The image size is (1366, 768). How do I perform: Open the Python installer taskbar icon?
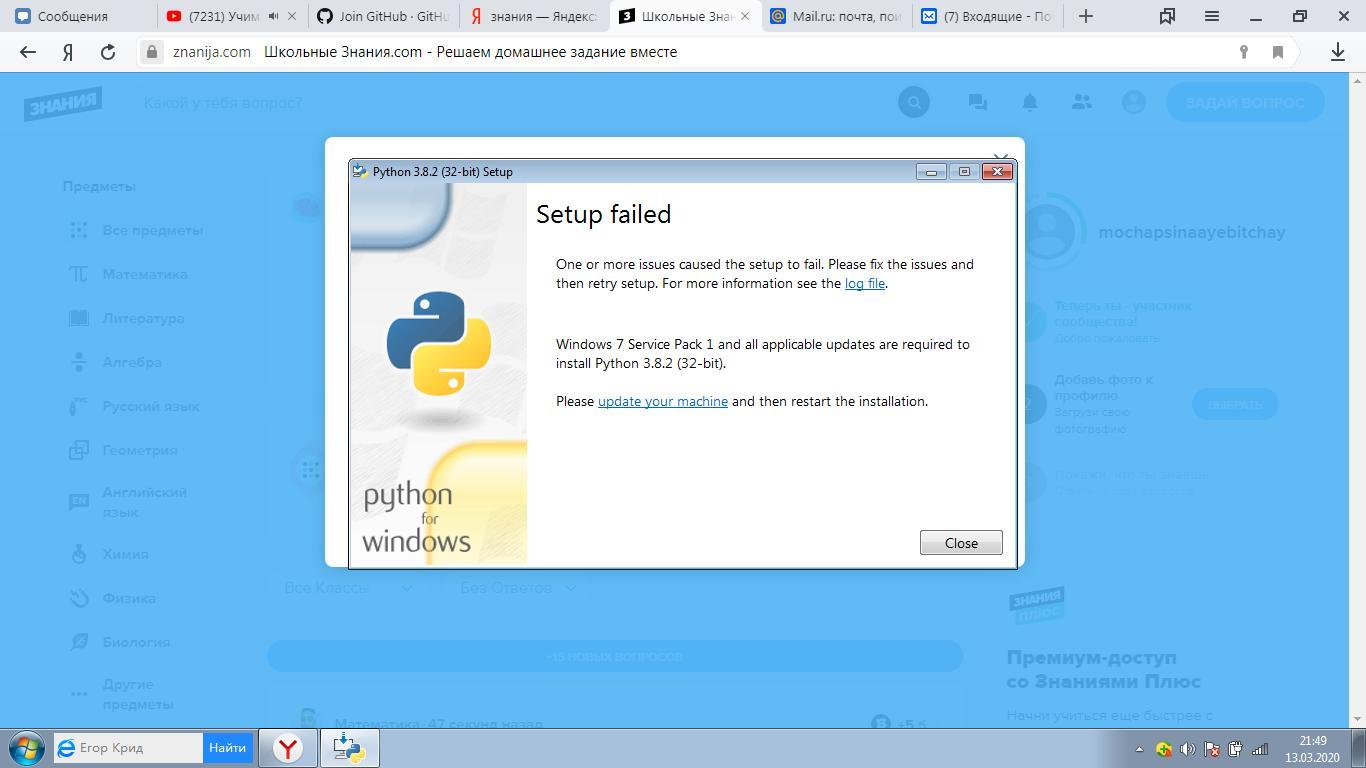click(x=349, y=748)
